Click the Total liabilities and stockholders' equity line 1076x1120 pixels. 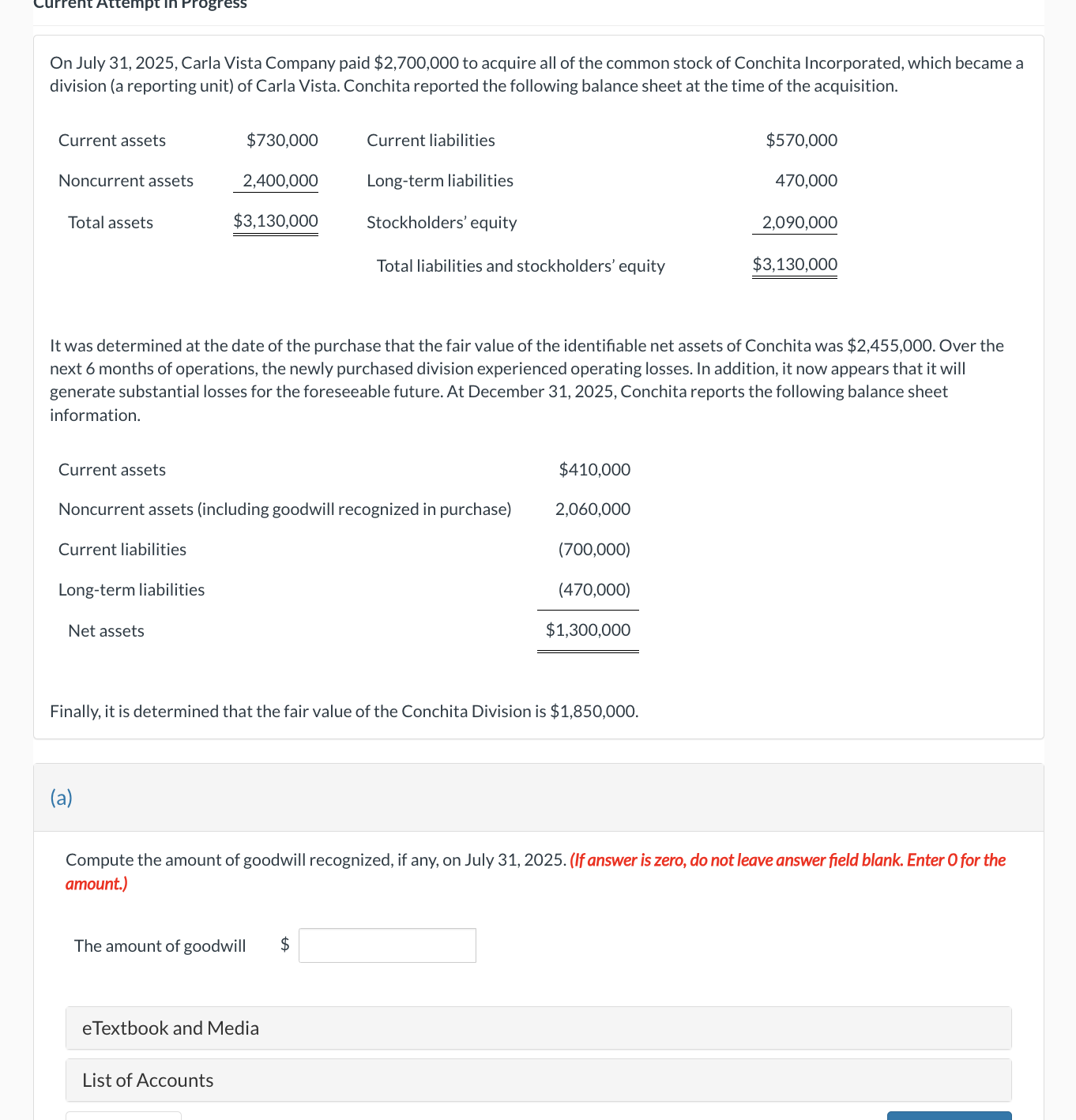[x=521, y=265]
